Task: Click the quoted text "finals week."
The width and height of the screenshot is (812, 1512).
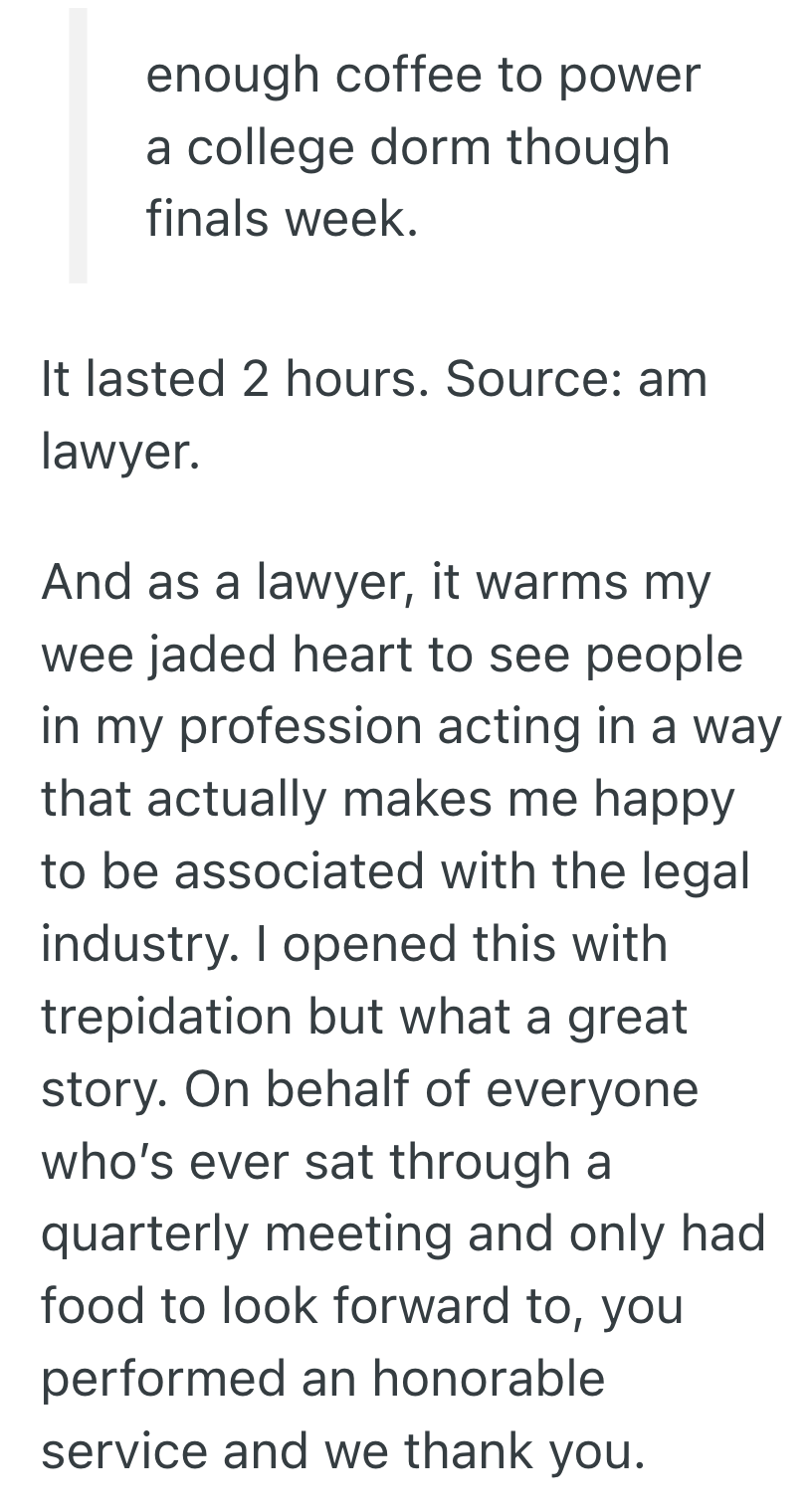Action: pos(282,220)
